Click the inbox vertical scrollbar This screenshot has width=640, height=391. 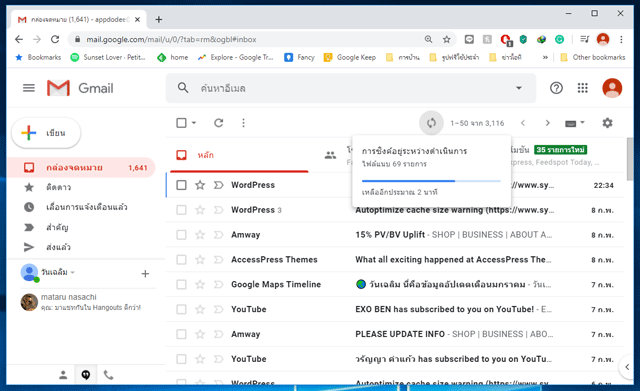[630, 159]
